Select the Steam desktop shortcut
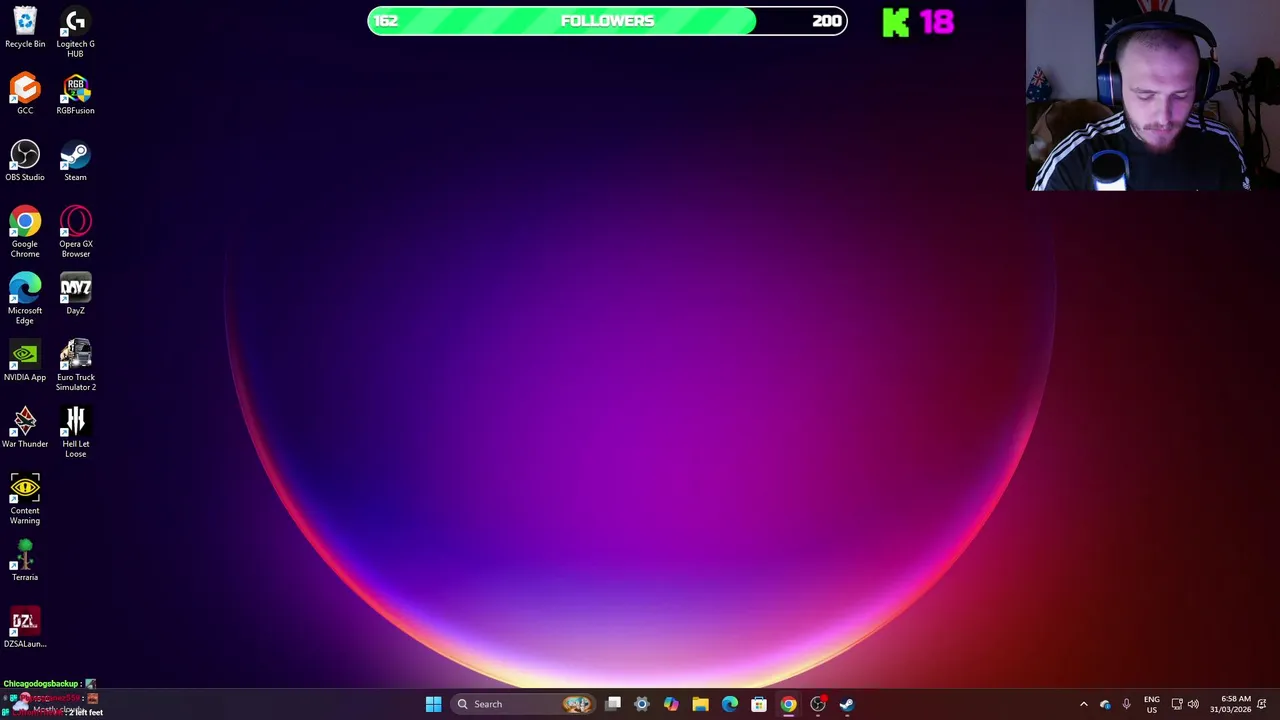The width and height of the screenshot is (1280, 720). click(x=75, y=161)
